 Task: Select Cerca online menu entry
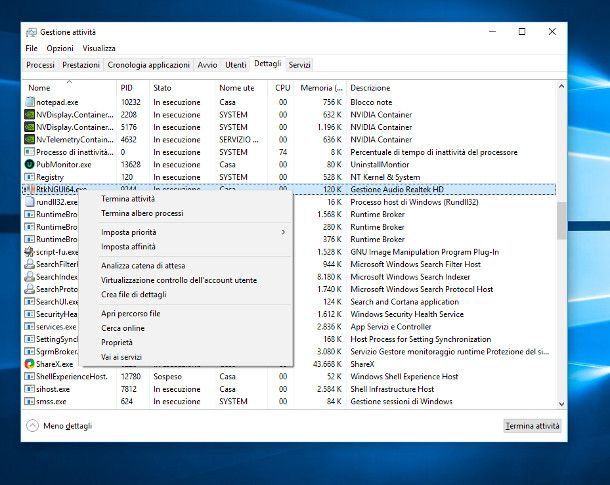click(x=123, y=328)
